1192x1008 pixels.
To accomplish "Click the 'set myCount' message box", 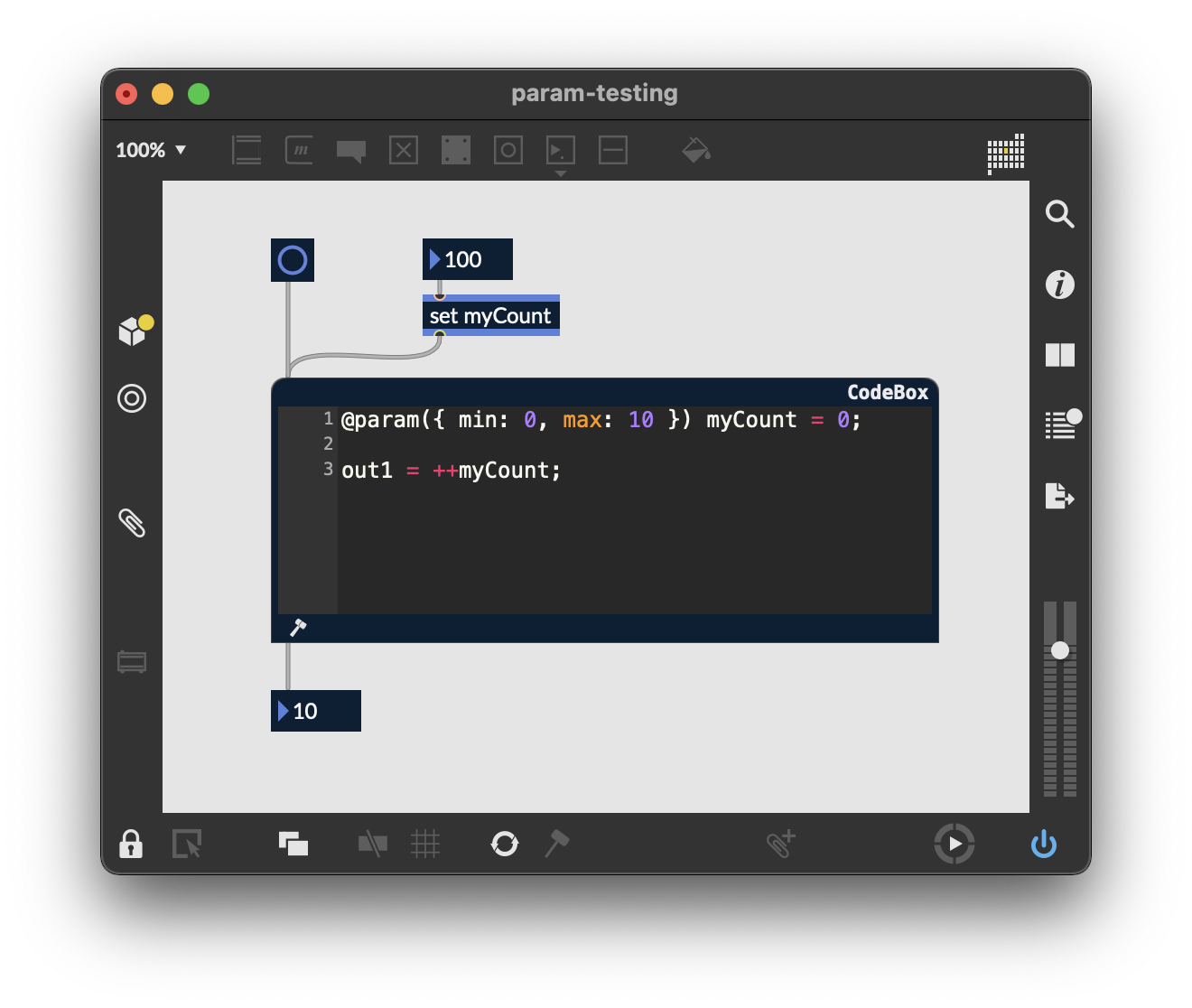I will pos(490,316).
